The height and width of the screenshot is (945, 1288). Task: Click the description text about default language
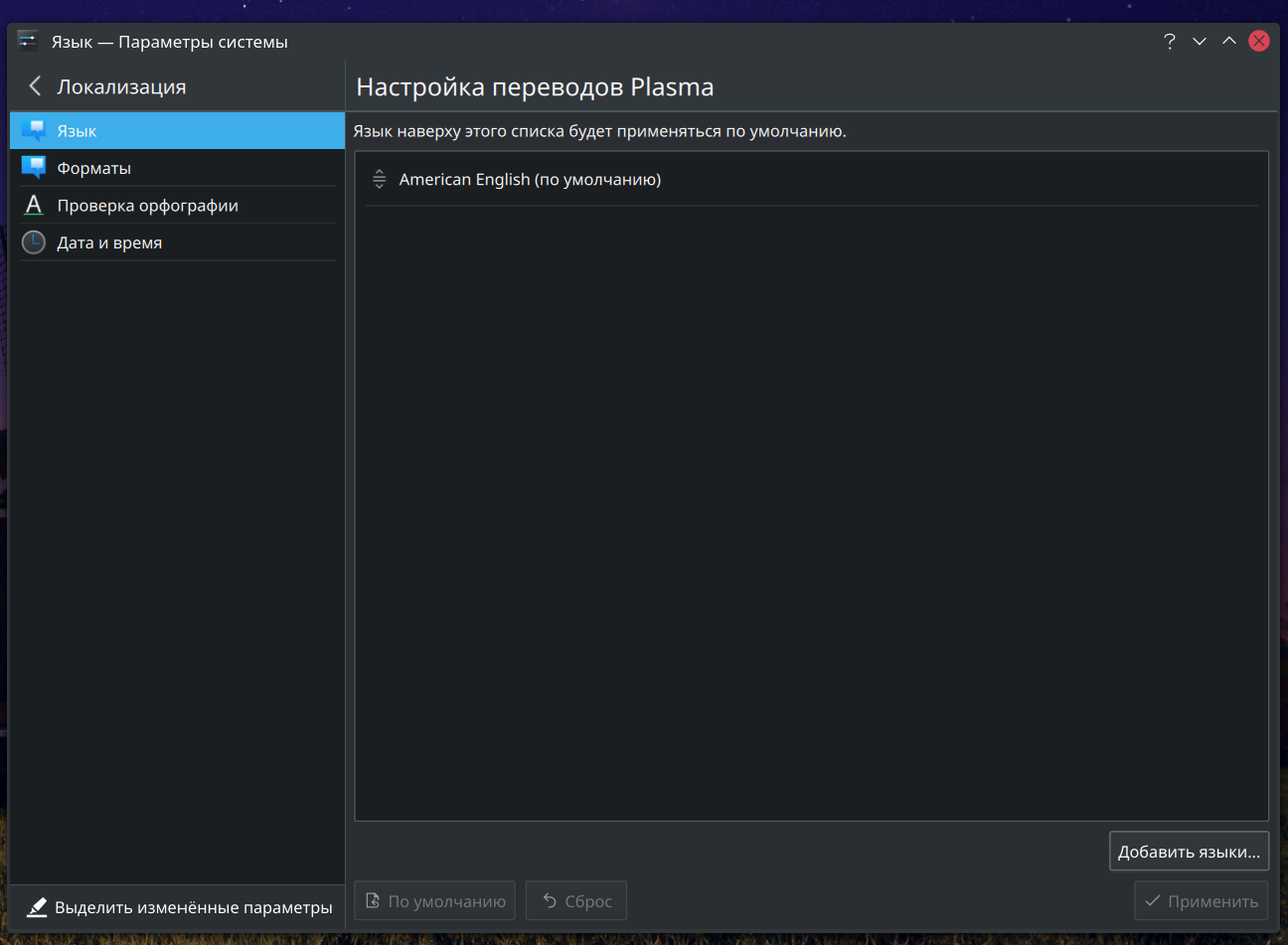[599, 131]
